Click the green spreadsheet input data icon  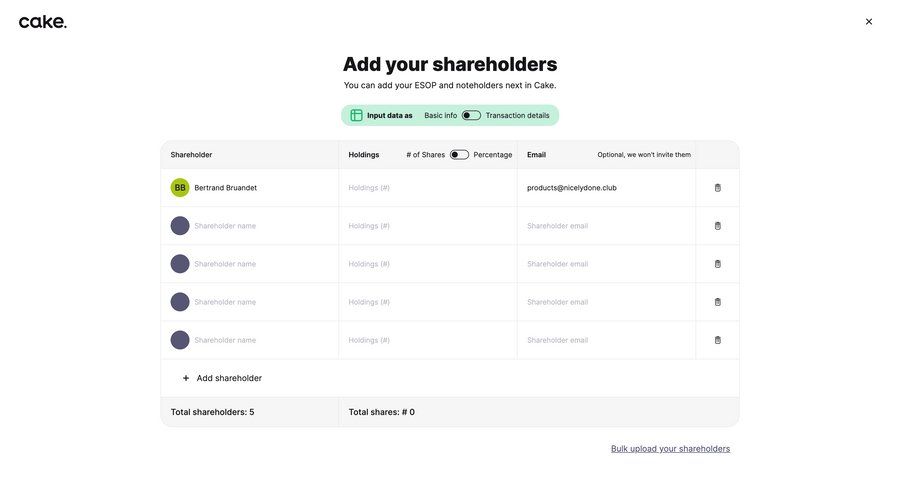tap(356, 115)
